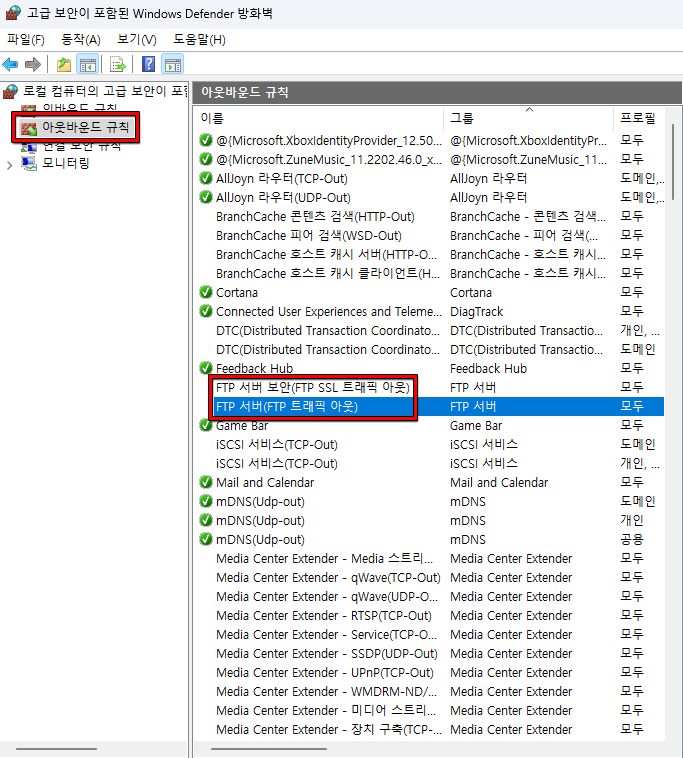The height and width of the screenshot is (758, 683).
Task: Click the Export List toolbar icon
Action: click(117, 64)
